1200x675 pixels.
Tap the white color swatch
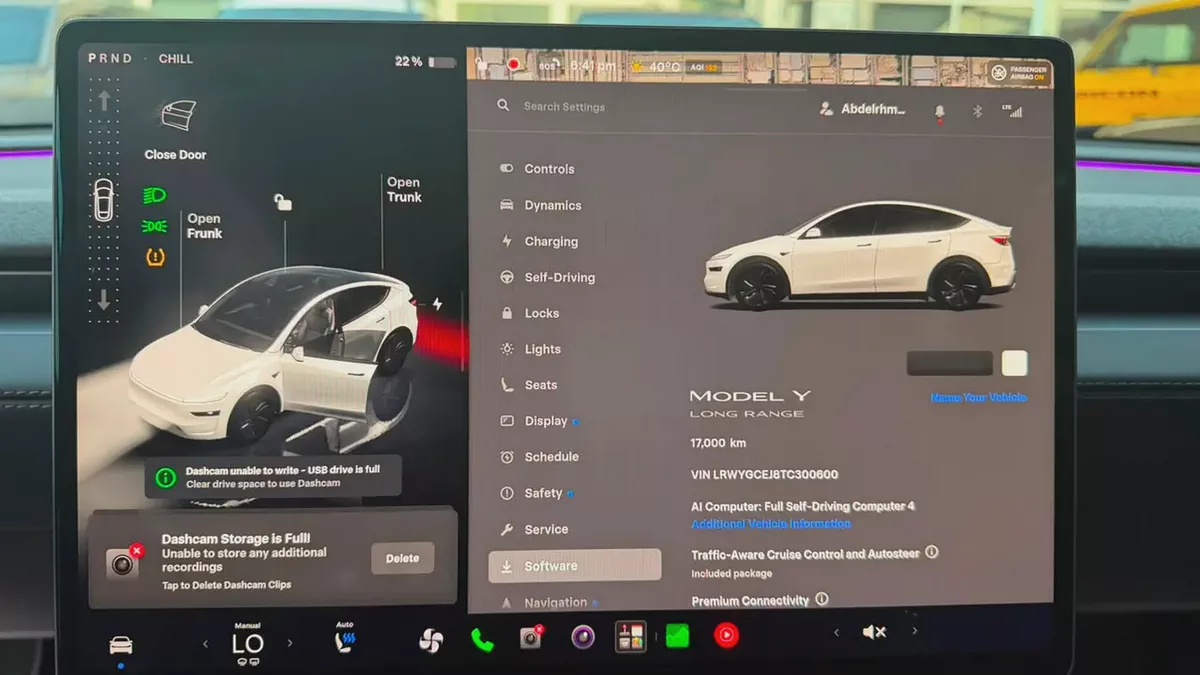pyautogui.click(x=1014, y=363)
